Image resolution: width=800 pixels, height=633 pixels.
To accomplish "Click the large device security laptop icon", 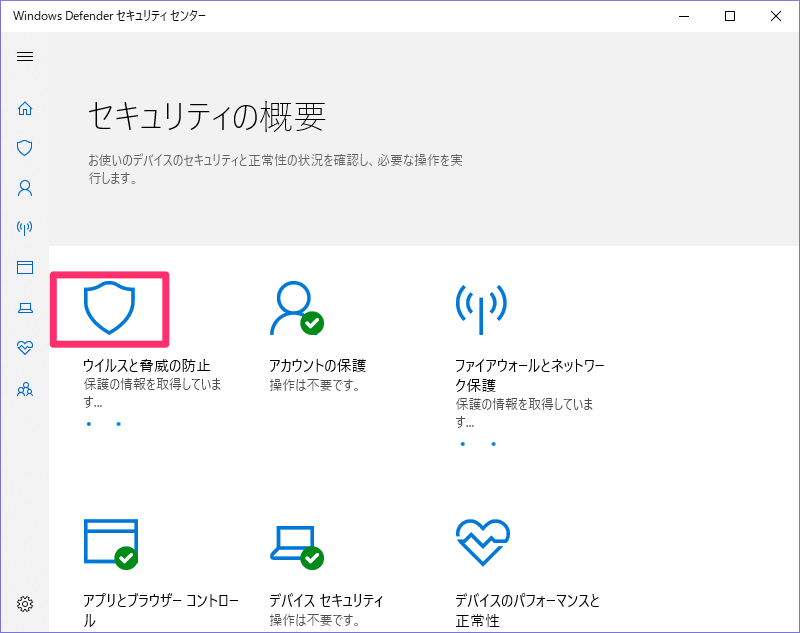I will [297, 547].
